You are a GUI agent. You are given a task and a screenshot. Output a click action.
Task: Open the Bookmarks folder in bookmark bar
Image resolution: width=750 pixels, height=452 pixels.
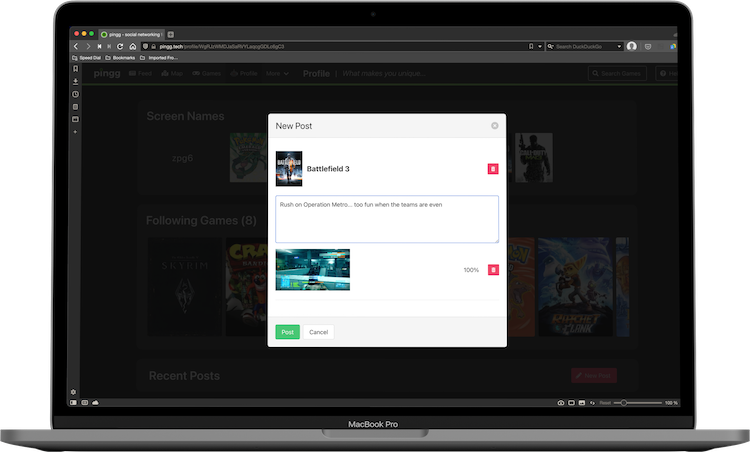point(120,58)
